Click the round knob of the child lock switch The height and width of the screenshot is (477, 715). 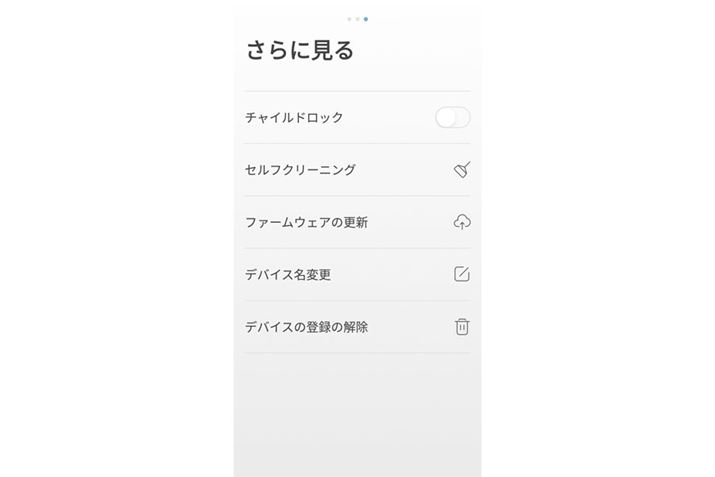click(446, 118)
